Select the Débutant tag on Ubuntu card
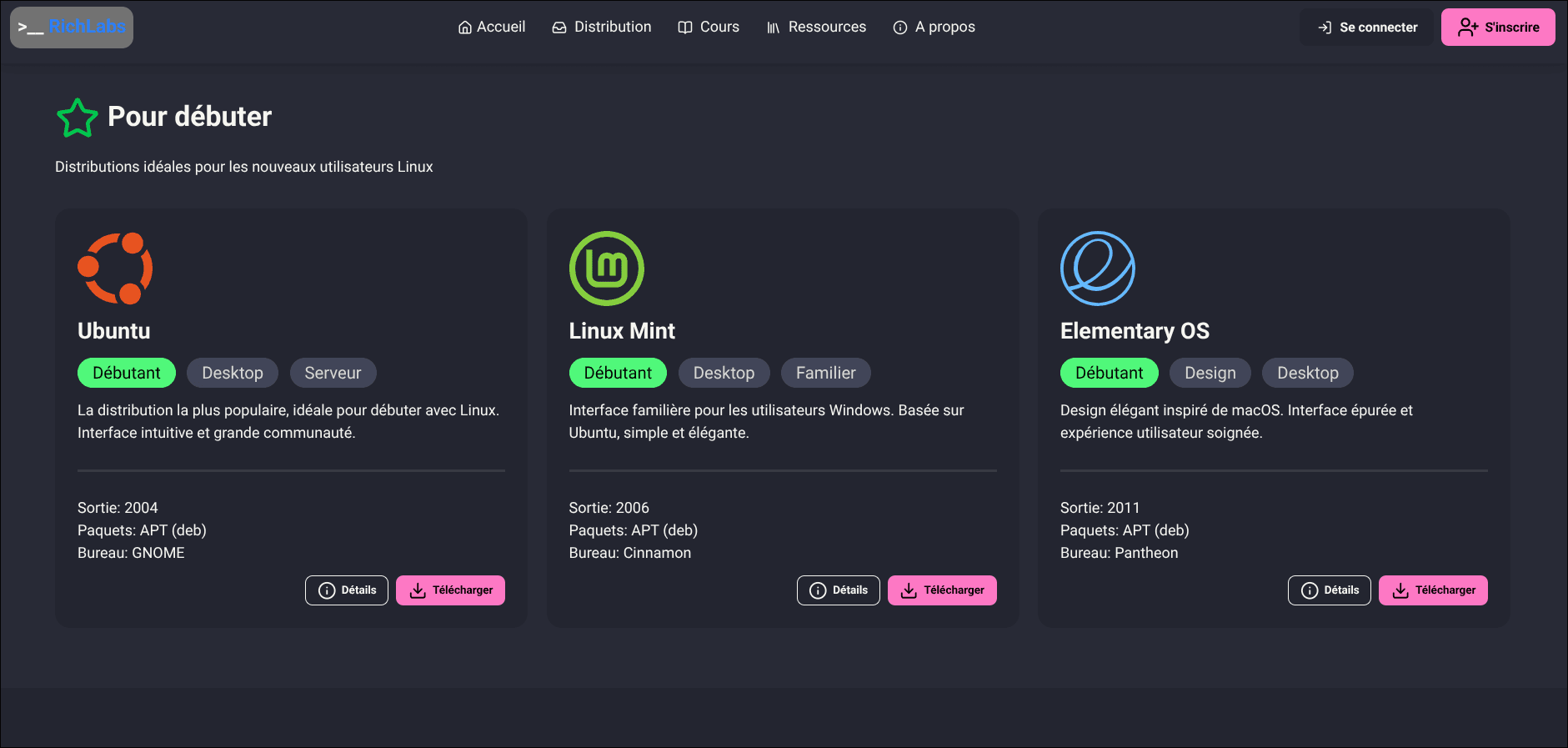The width and height of the screenshot is (1568, 748). (x=127, y=373)
